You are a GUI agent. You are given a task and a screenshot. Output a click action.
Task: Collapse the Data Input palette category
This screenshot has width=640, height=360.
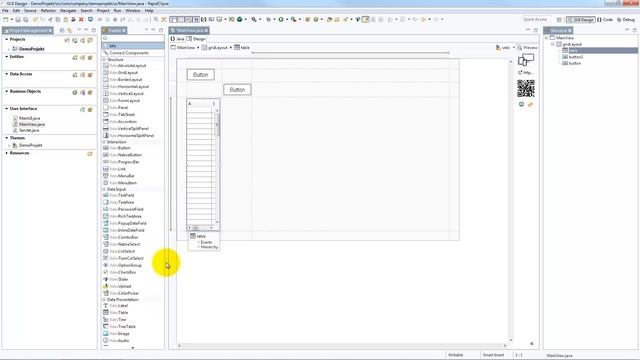pos(104,189)
